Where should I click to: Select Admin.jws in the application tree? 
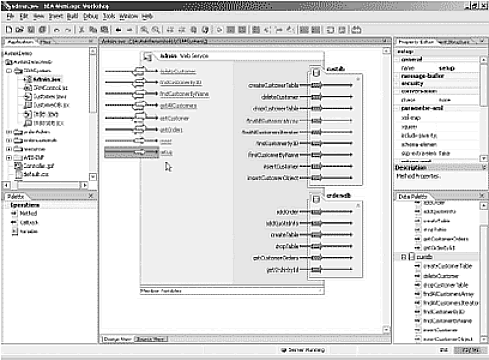coord(47,79)
